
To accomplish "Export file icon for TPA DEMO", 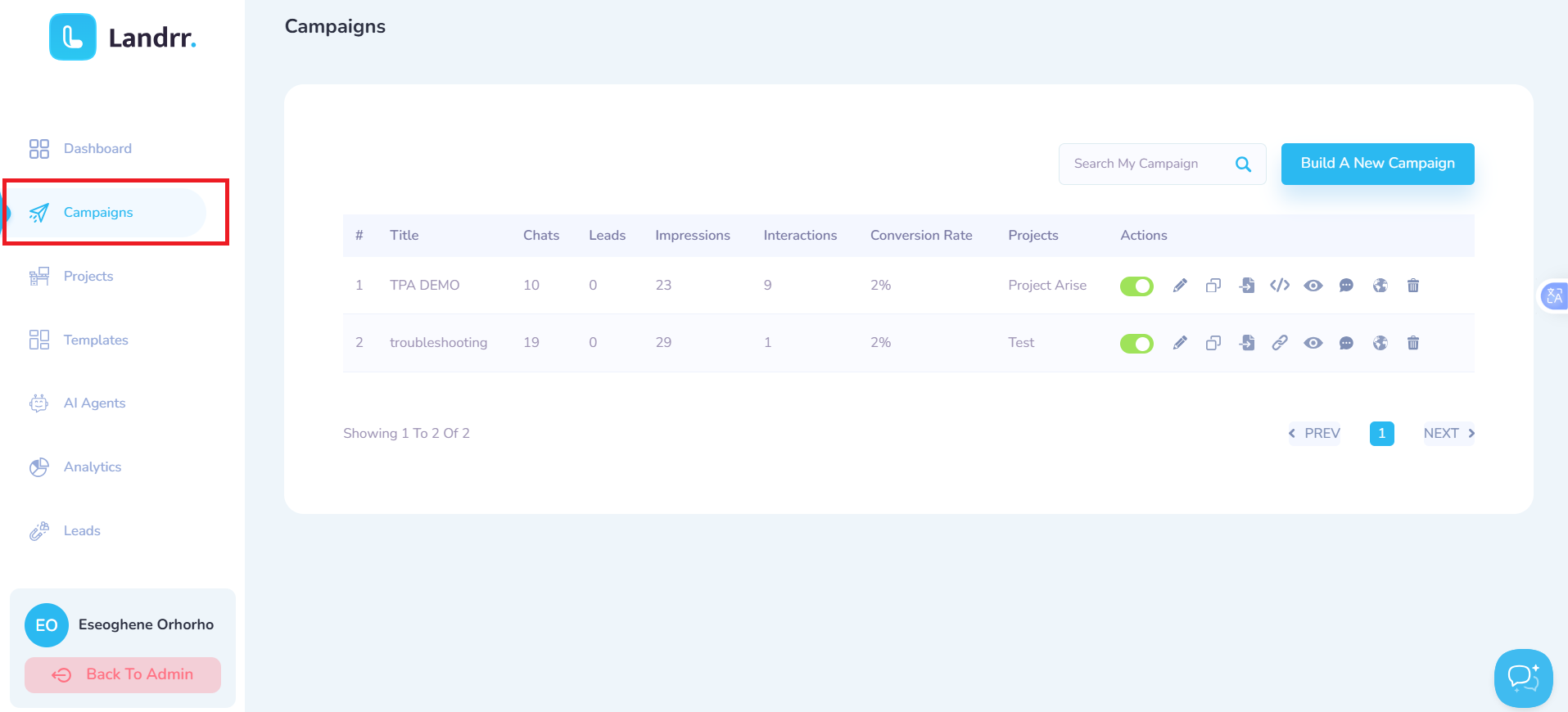I will click(1247, 286).
